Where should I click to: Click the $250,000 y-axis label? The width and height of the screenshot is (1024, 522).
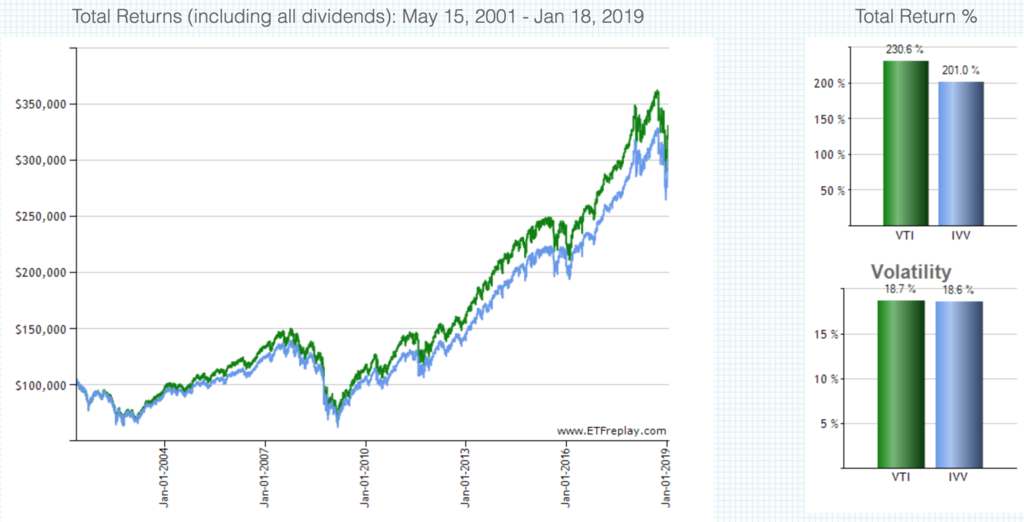coord(41,217)
